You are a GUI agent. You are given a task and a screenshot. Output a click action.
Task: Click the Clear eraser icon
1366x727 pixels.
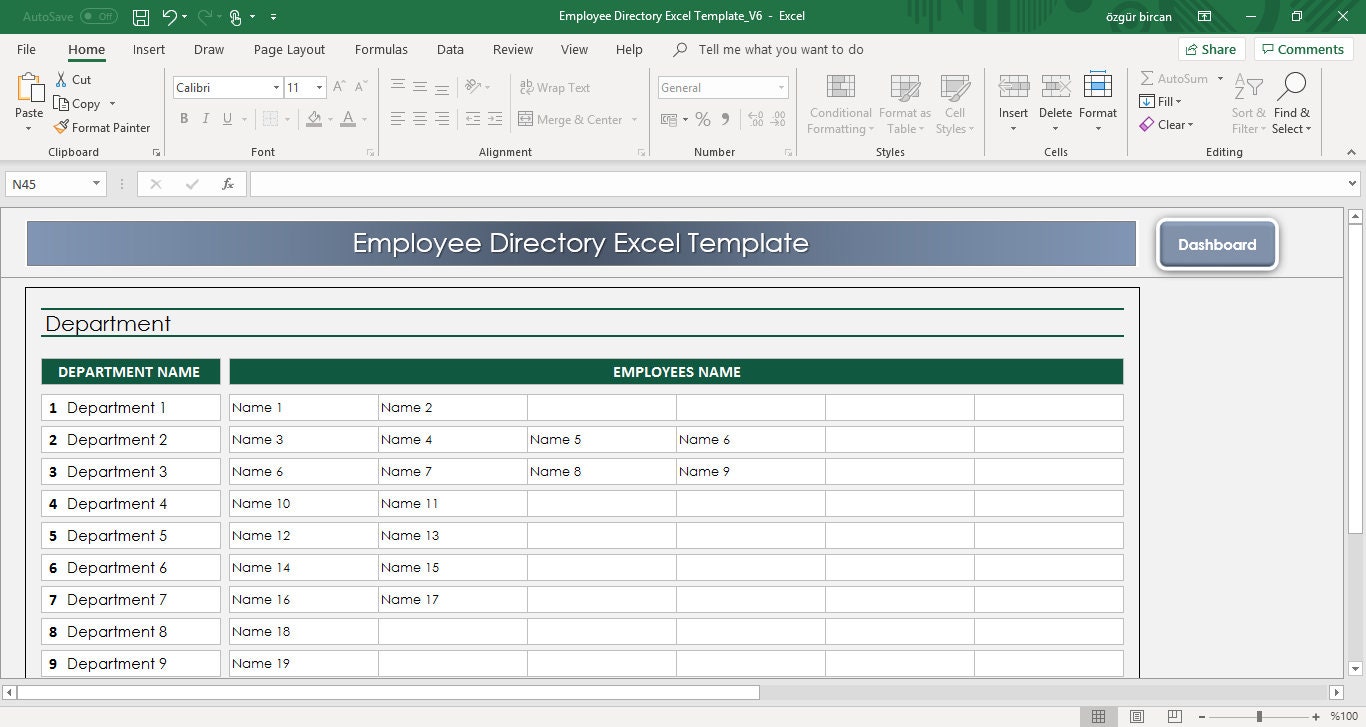click(1148, 124)
